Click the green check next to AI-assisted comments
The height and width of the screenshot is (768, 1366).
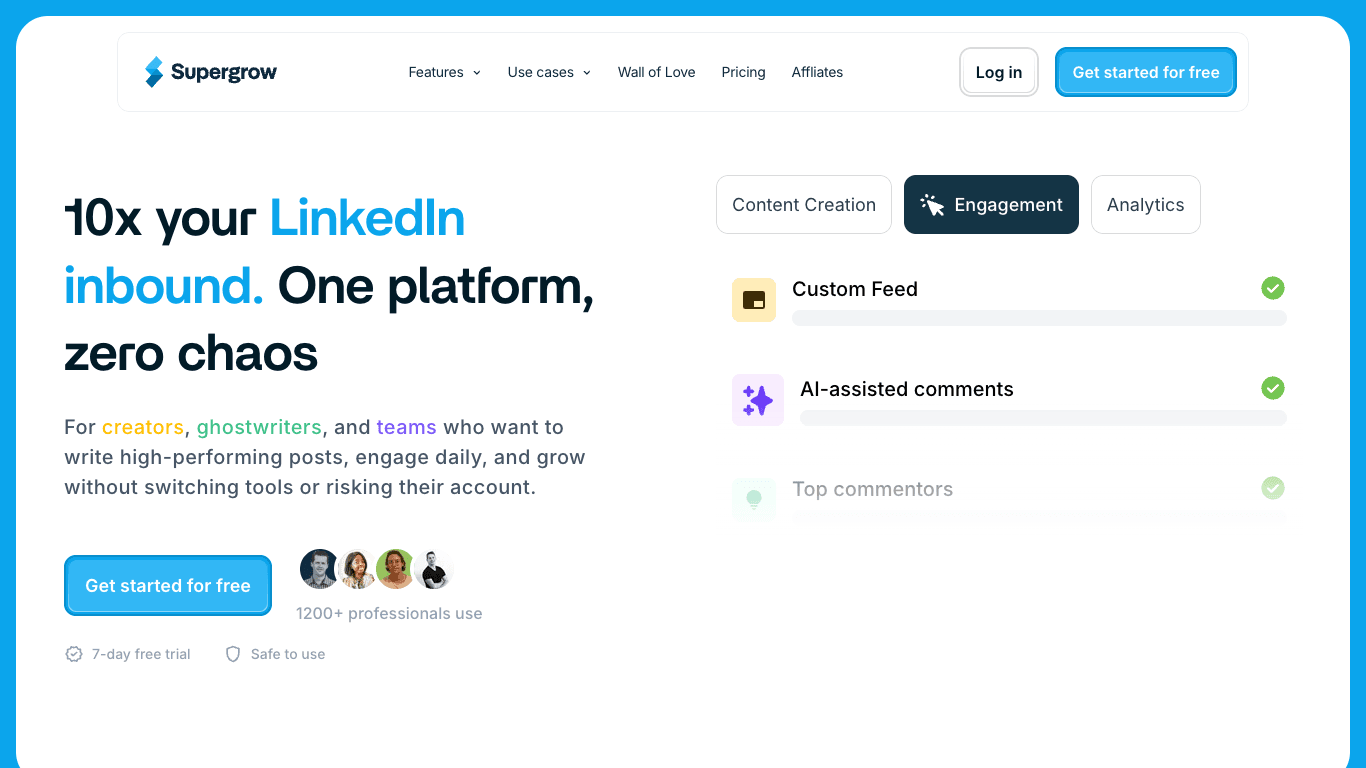[1272, 388]
